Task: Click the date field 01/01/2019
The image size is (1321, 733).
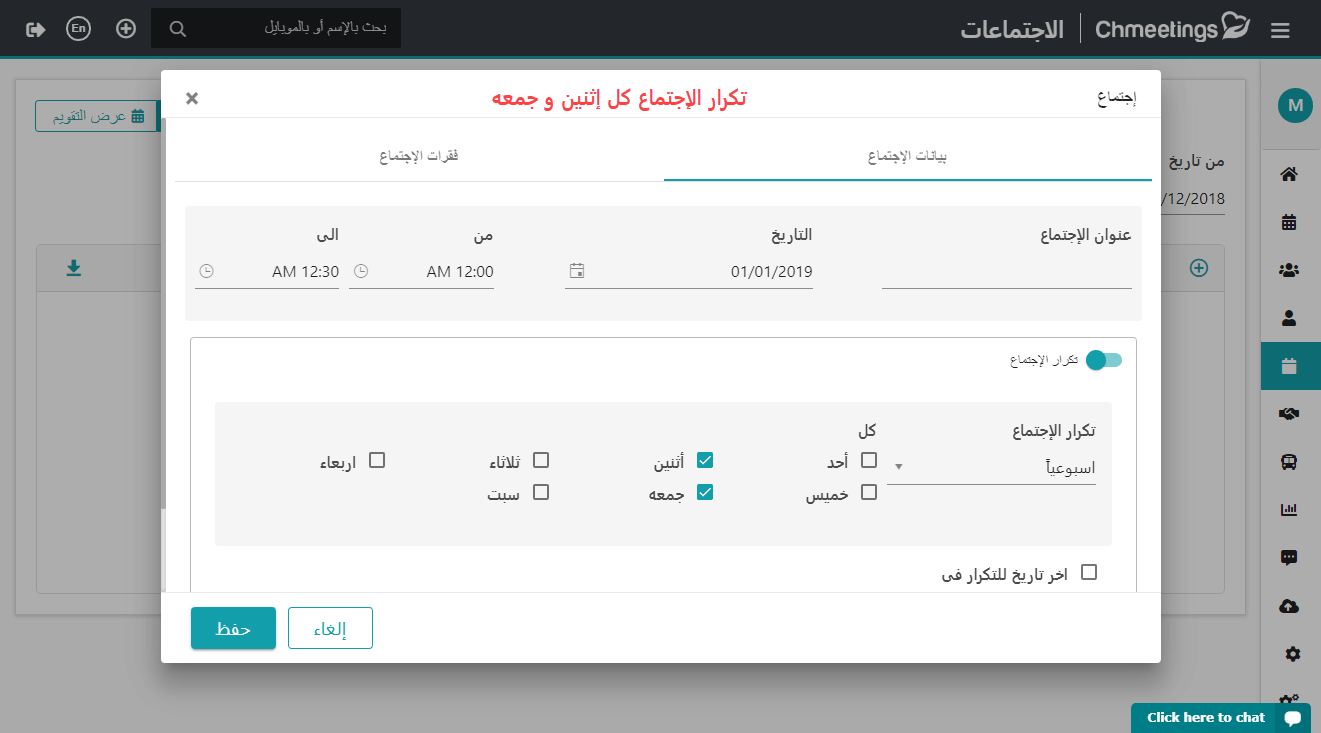Action: click(689, 272)
